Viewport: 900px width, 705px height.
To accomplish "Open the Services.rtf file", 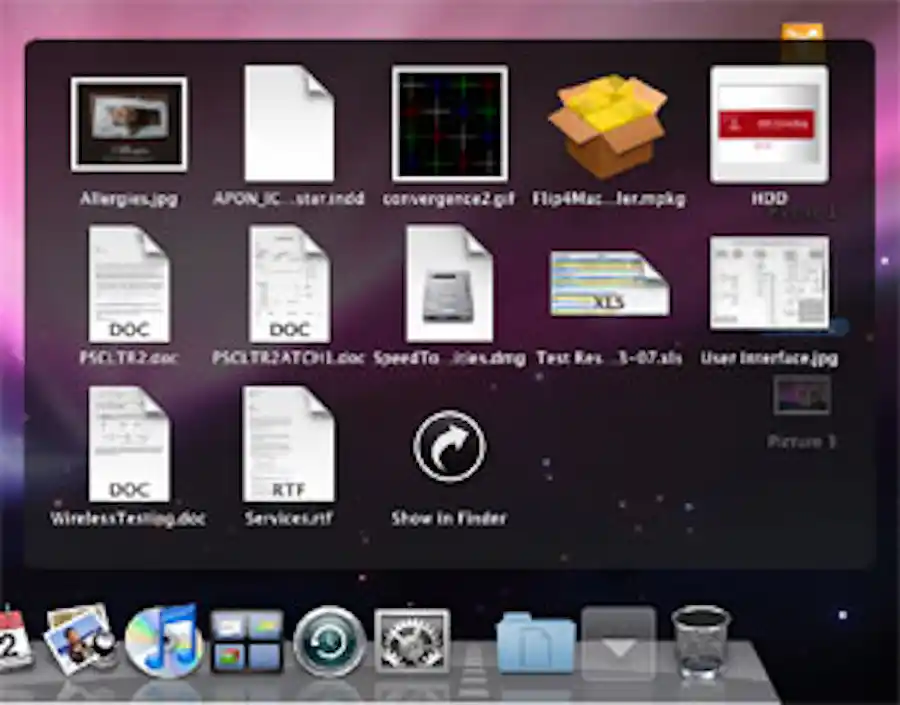I will tap(289, 445).
